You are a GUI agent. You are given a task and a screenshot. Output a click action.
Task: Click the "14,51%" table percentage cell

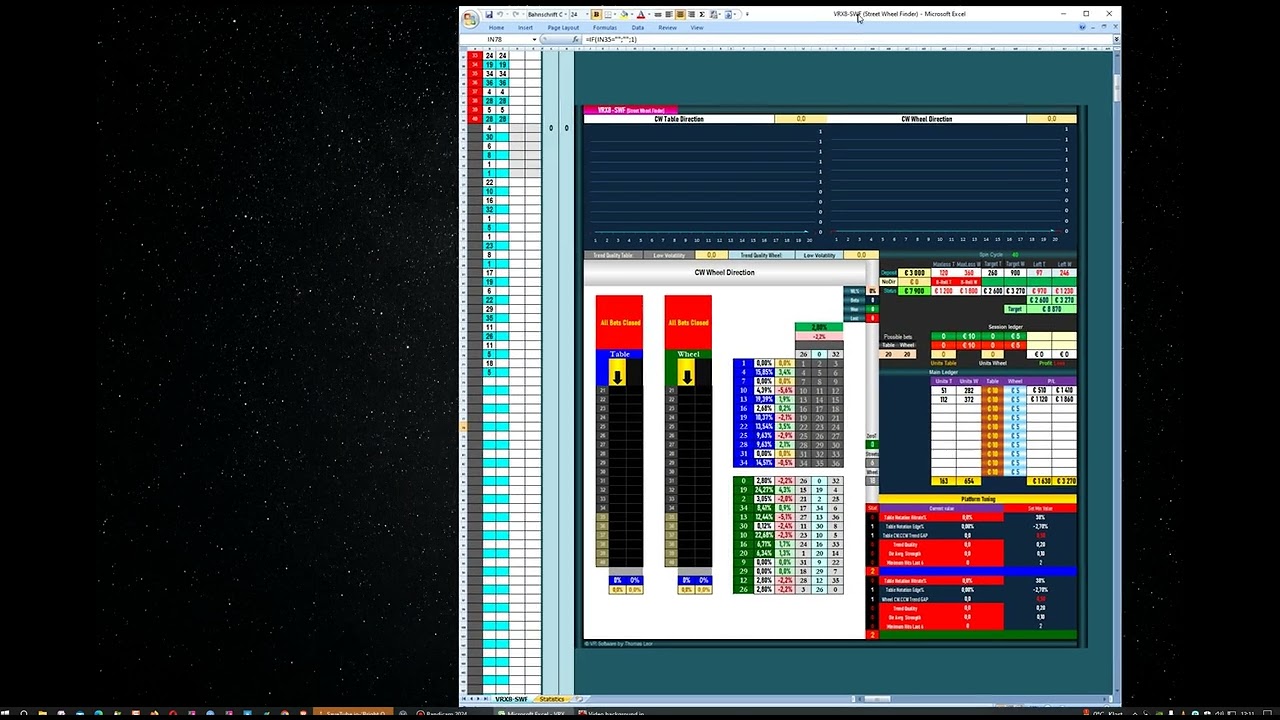764,462
